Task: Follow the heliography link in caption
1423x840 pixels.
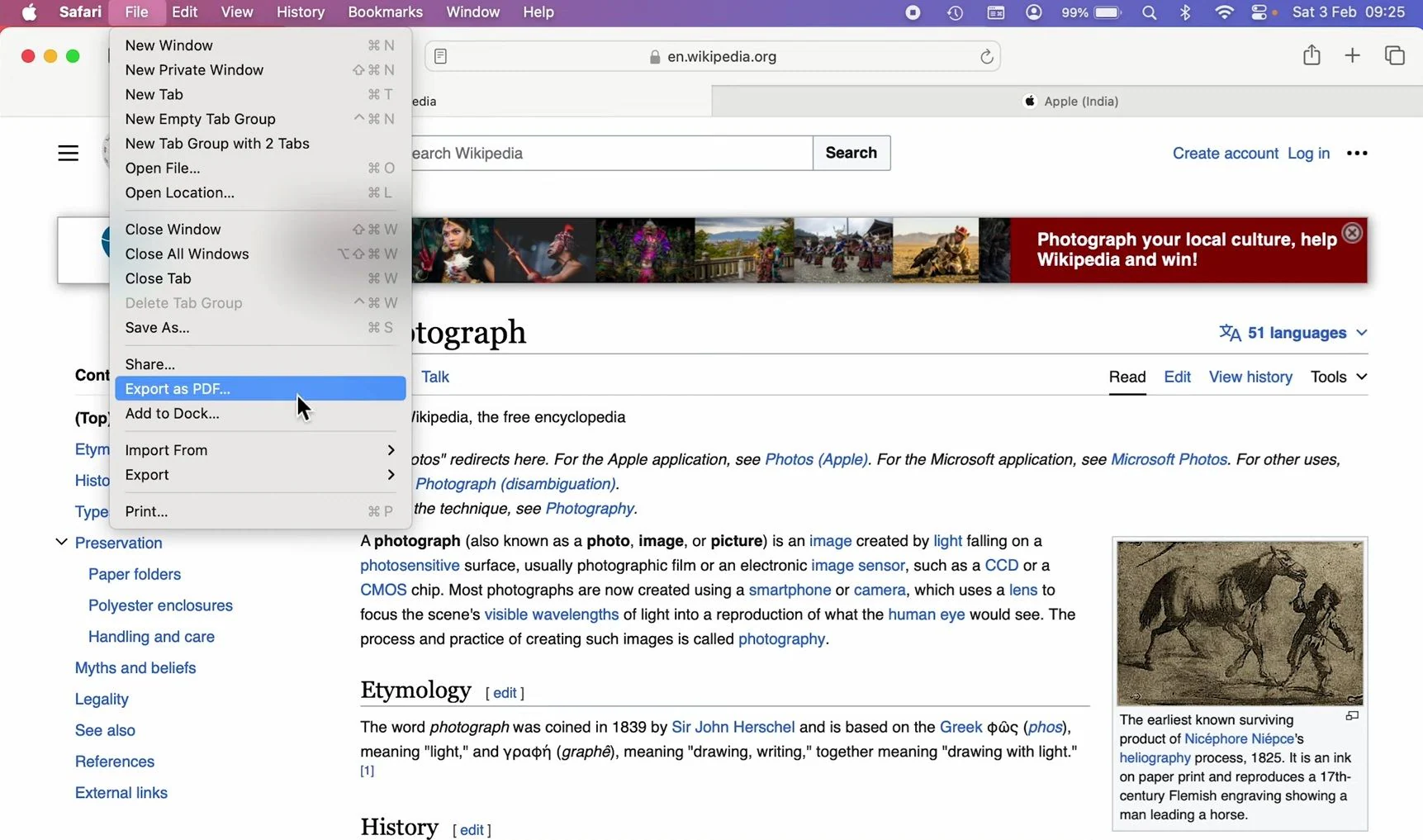Action: (1155, 757)
